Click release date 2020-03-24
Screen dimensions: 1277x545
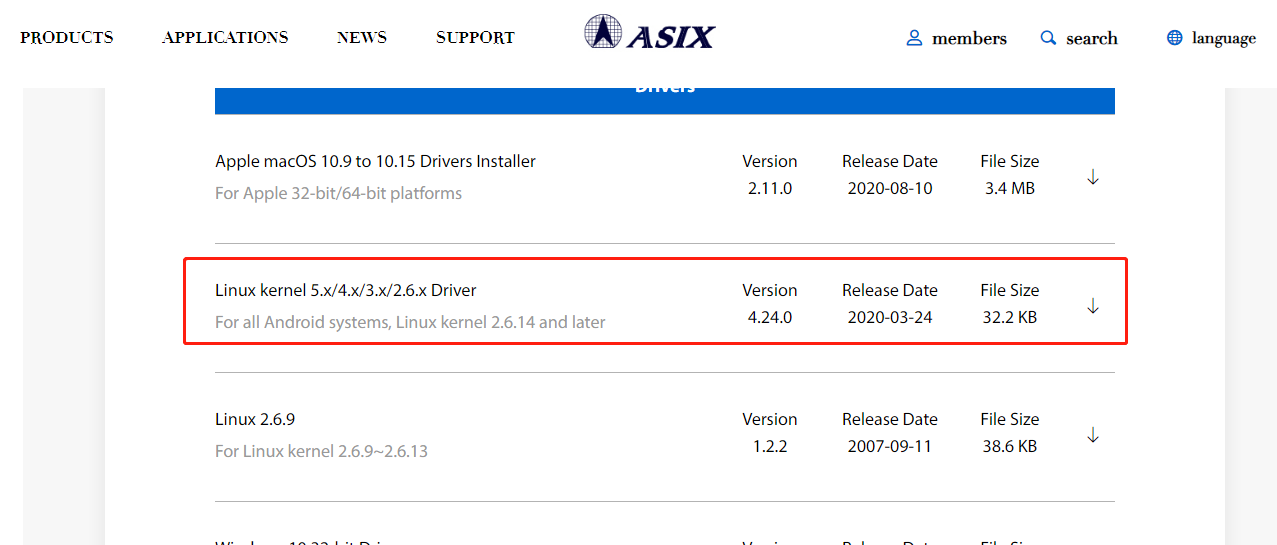pyautogui.click(x=890, y=317)
